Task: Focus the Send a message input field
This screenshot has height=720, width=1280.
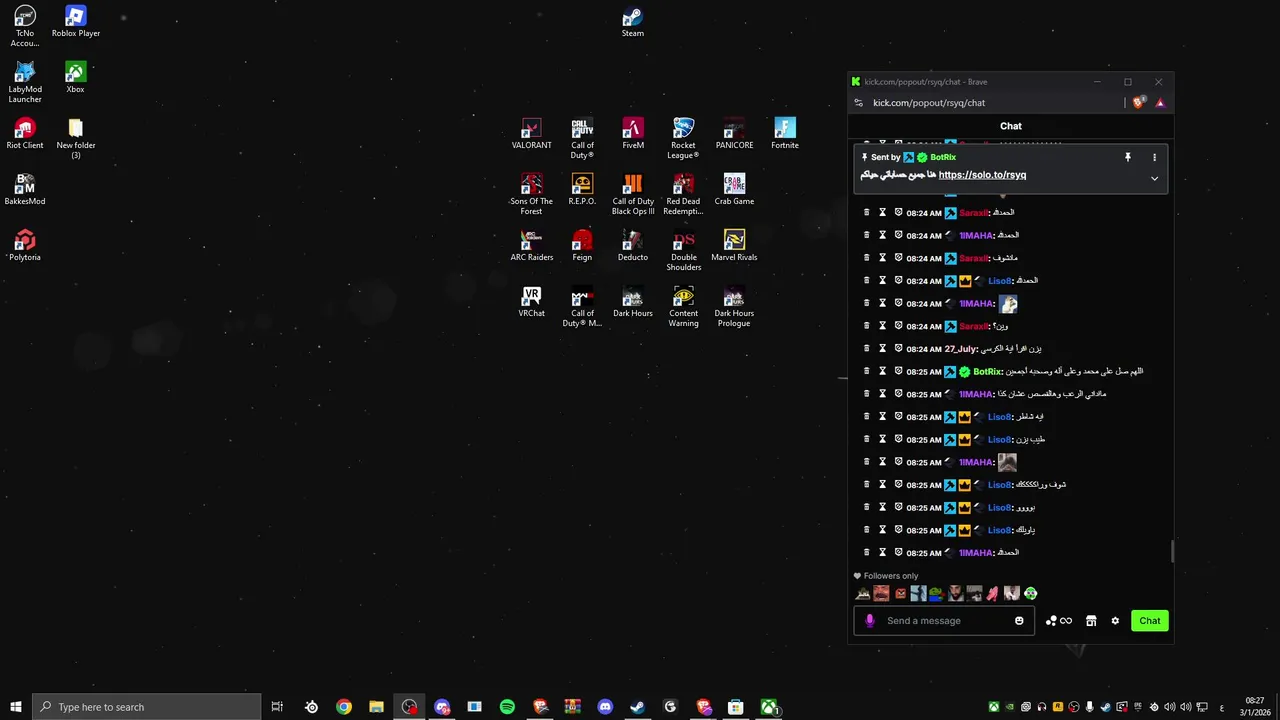Action: click(x=946, y=621)
